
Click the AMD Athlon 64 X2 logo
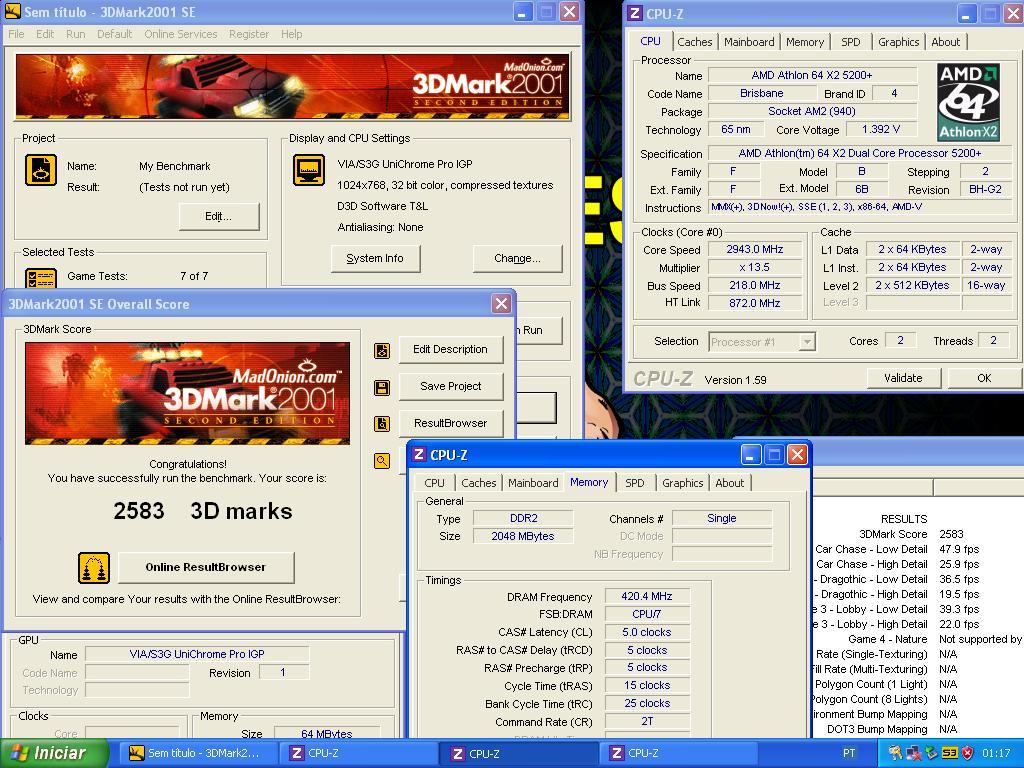968,102
